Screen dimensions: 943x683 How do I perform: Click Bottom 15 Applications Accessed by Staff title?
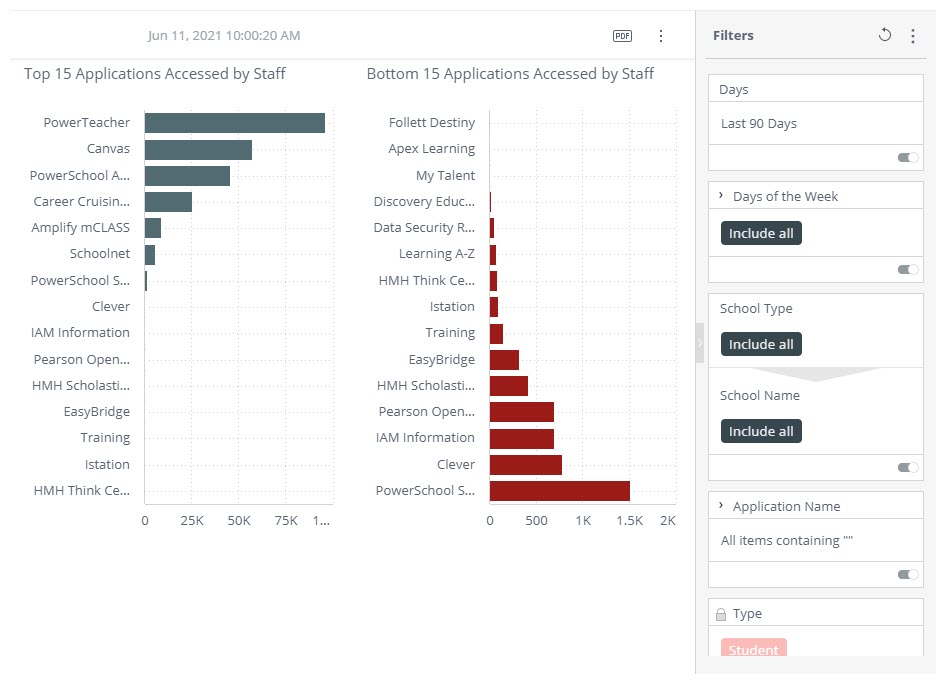[x=510, y=74]
